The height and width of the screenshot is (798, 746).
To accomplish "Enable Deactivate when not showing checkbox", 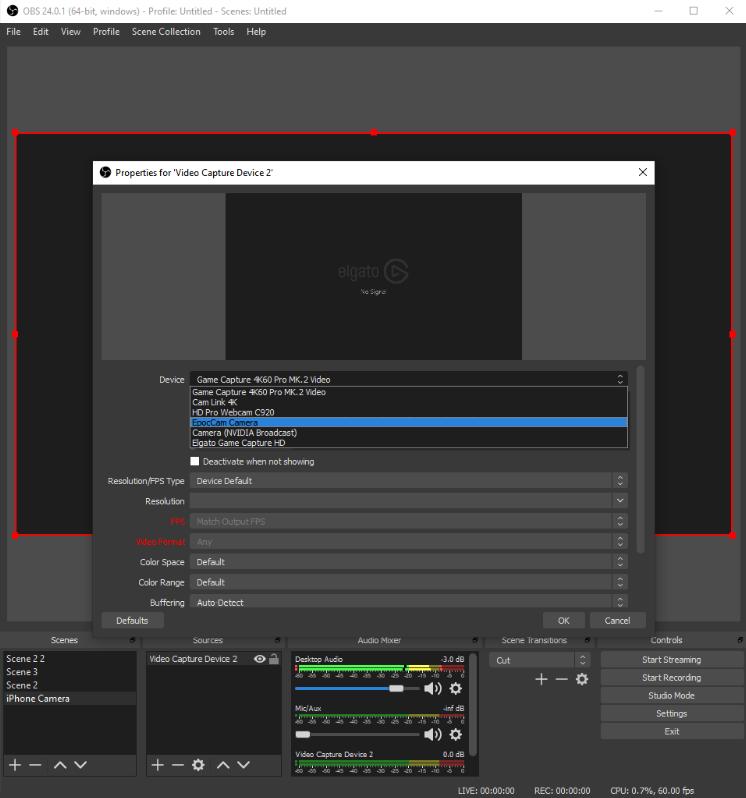I will [194, 461].
